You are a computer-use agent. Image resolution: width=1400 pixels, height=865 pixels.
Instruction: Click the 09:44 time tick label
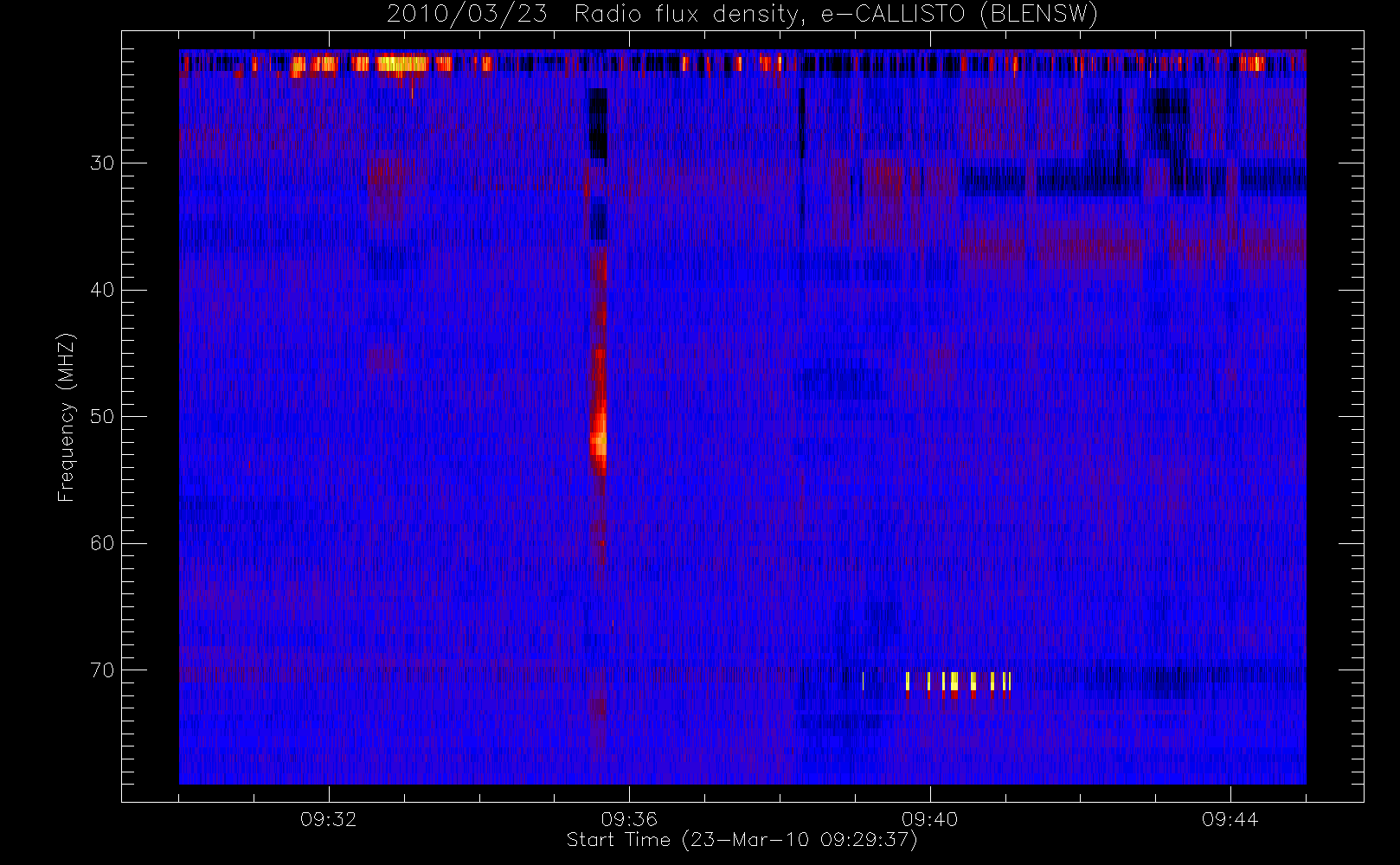click(x=1230, y=819)
